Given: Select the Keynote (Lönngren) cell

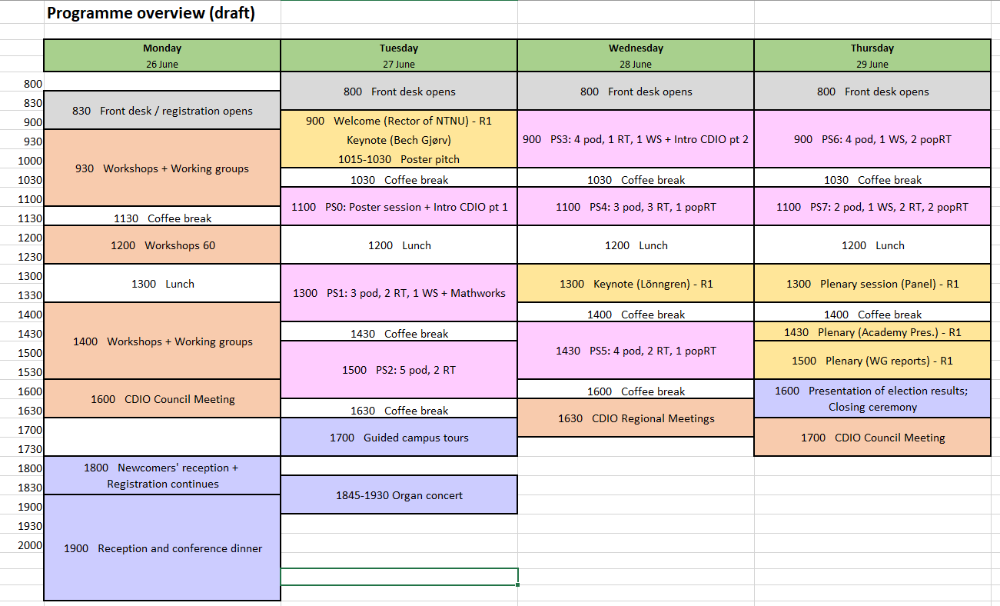Looking at the screenshot, I should coord(635,284).
